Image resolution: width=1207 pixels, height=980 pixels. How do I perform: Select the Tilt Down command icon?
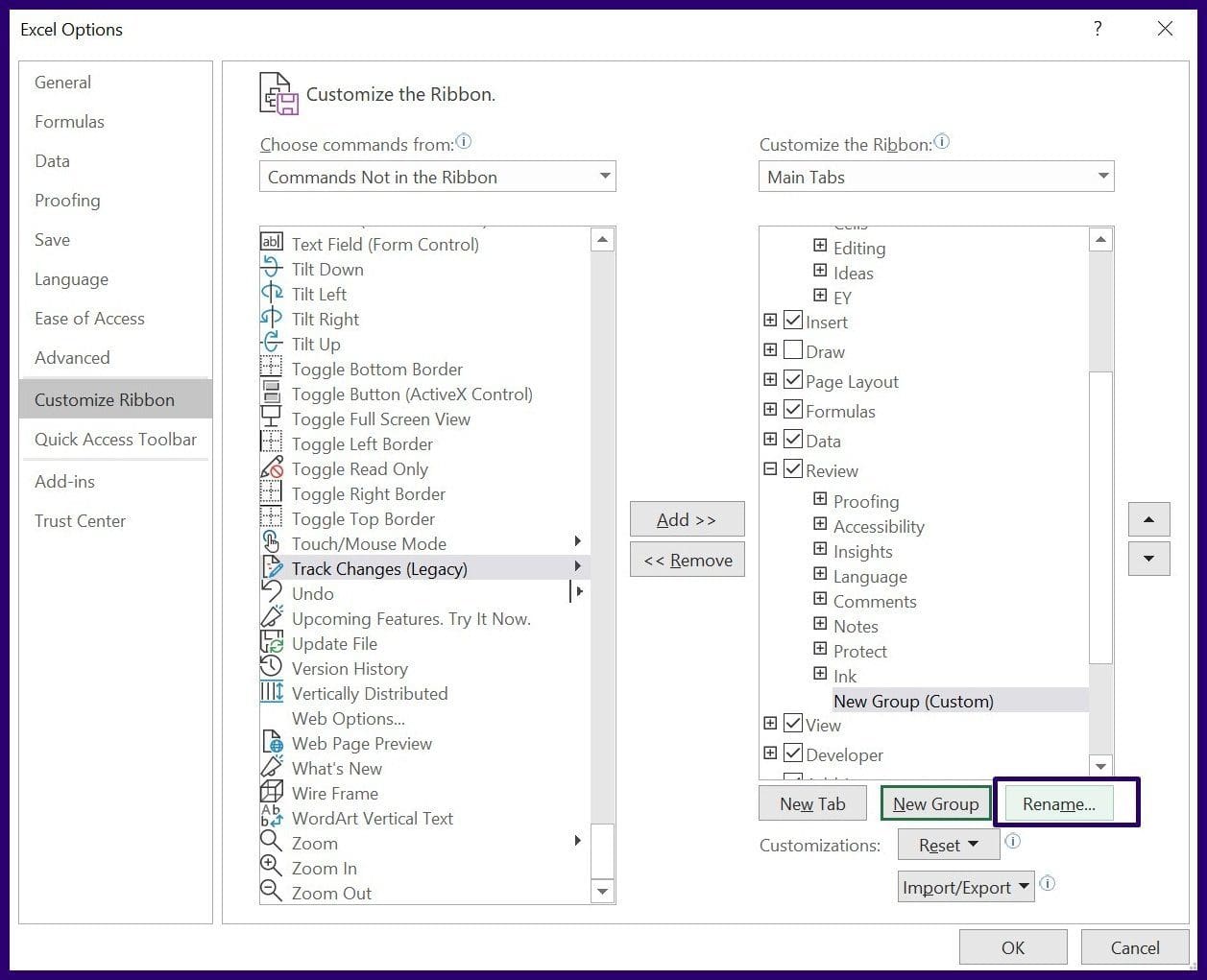point(272,268)
